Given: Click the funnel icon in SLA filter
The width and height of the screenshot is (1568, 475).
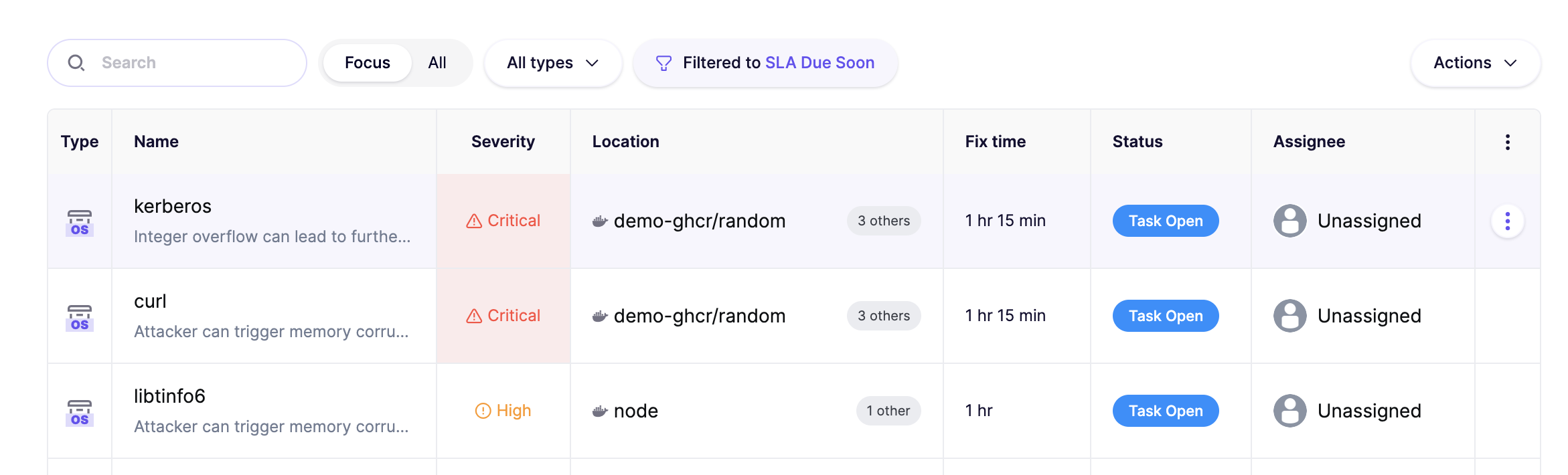Looking at the screenshot, I should (663, 63).
